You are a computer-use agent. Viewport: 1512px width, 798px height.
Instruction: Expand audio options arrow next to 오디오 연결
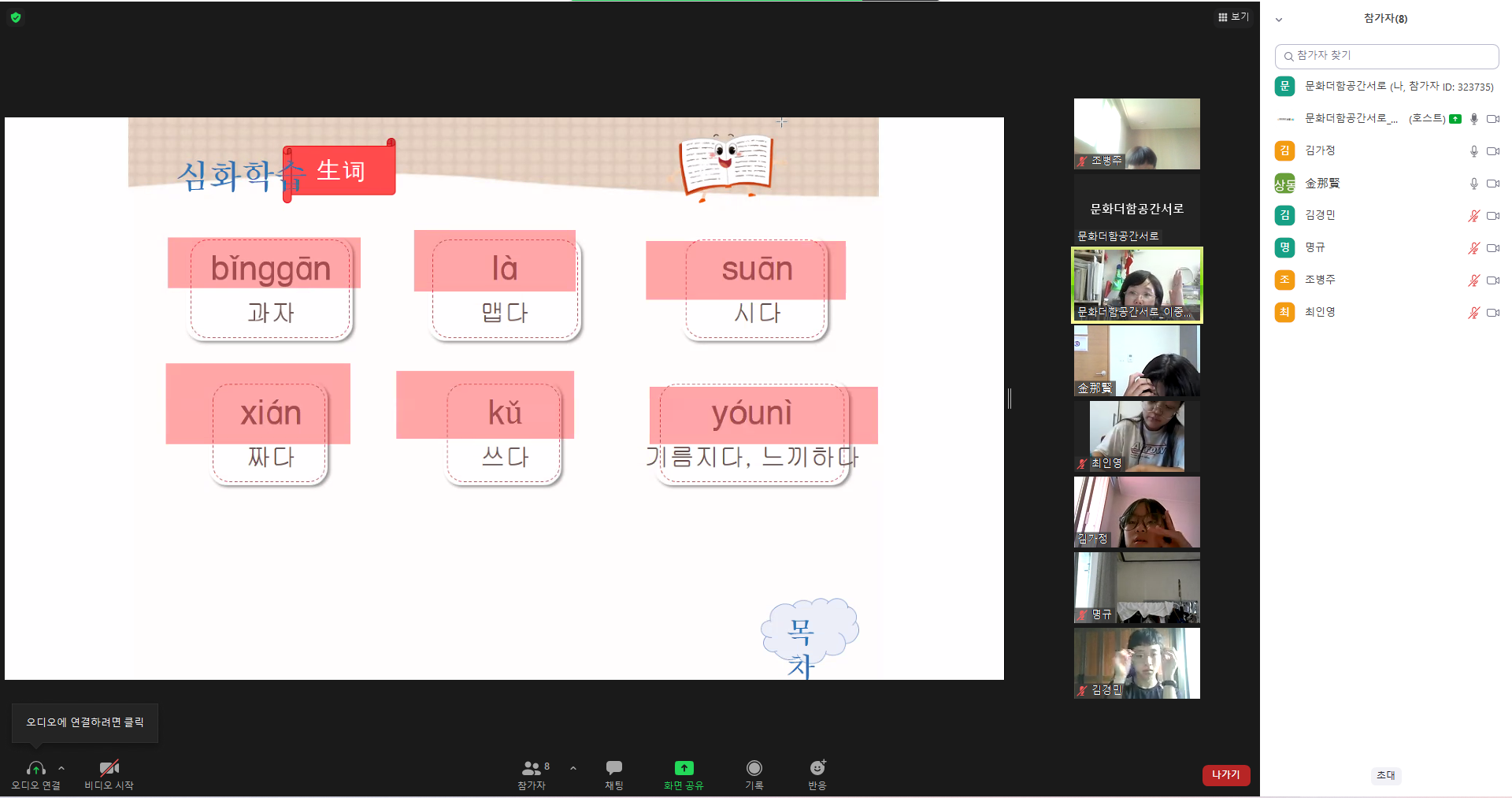pyautogui.click(x=61, y=768)
